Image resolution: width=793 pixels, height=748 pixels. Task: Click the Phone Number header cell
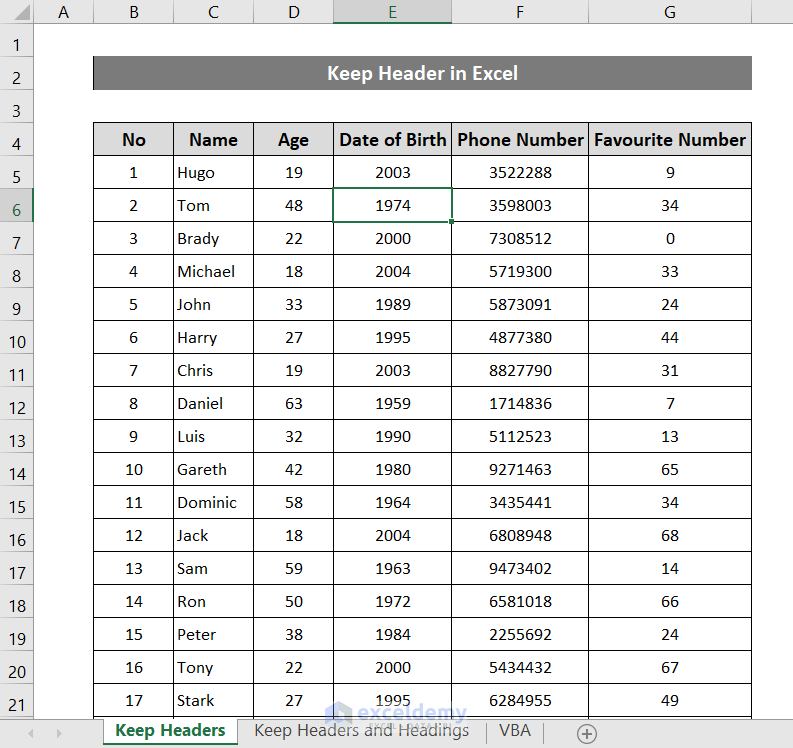point(520,140)
